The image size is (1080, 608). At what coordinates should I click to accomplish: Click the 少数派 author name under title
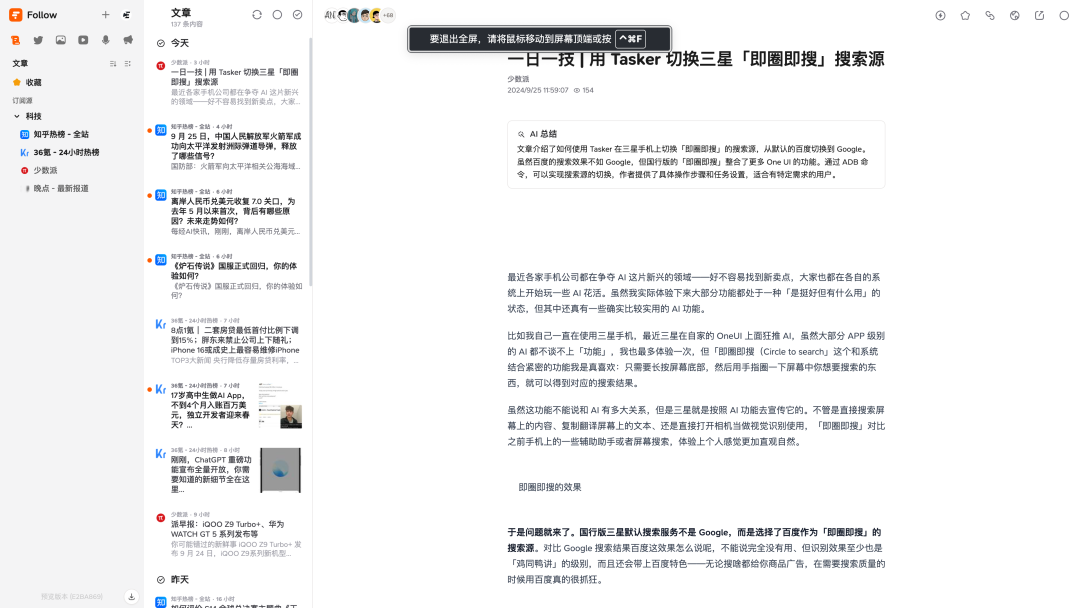click(x=518, y=79)
